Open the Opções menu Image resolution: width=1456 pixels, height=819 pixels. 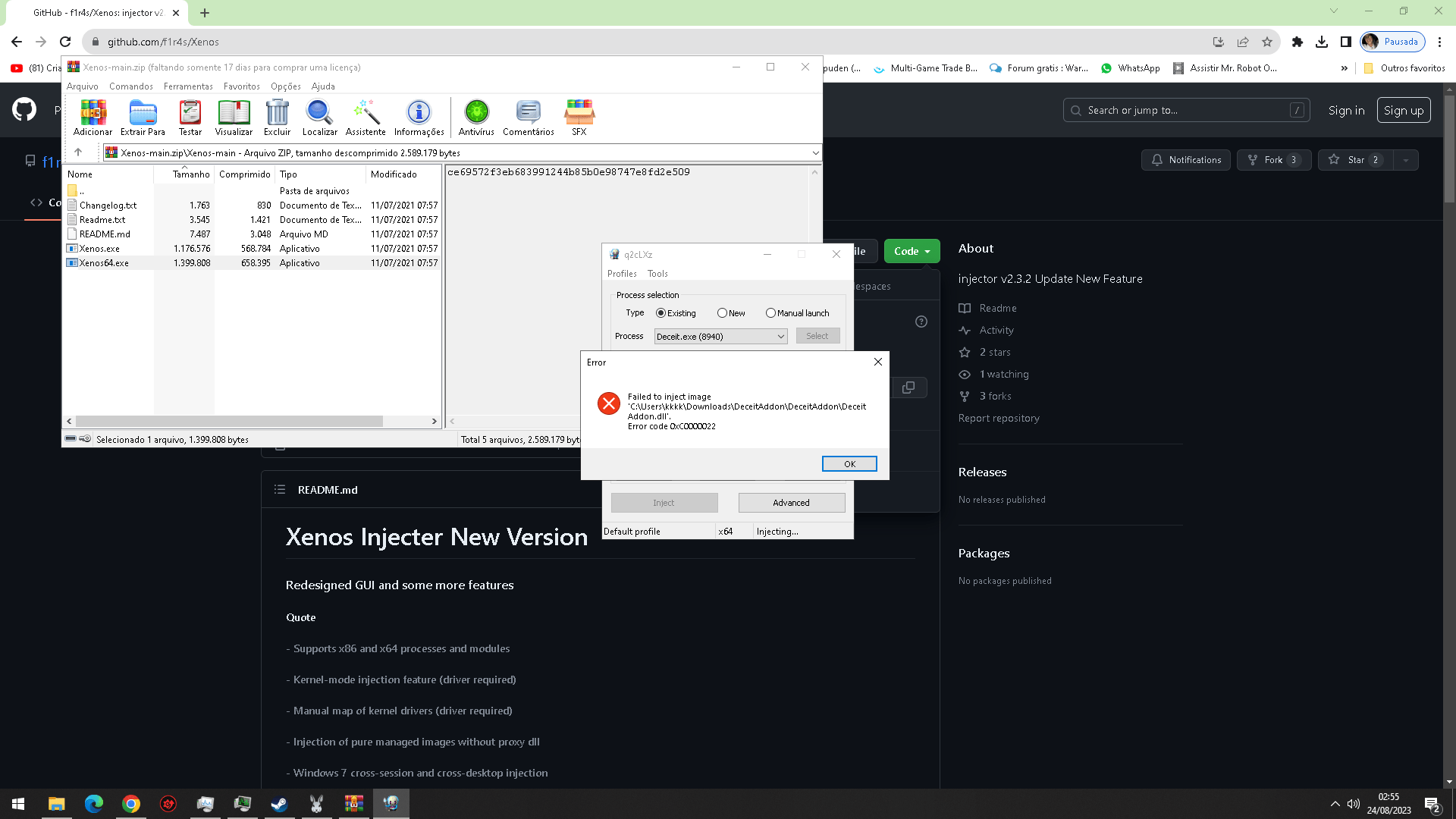tap(285, 86)
